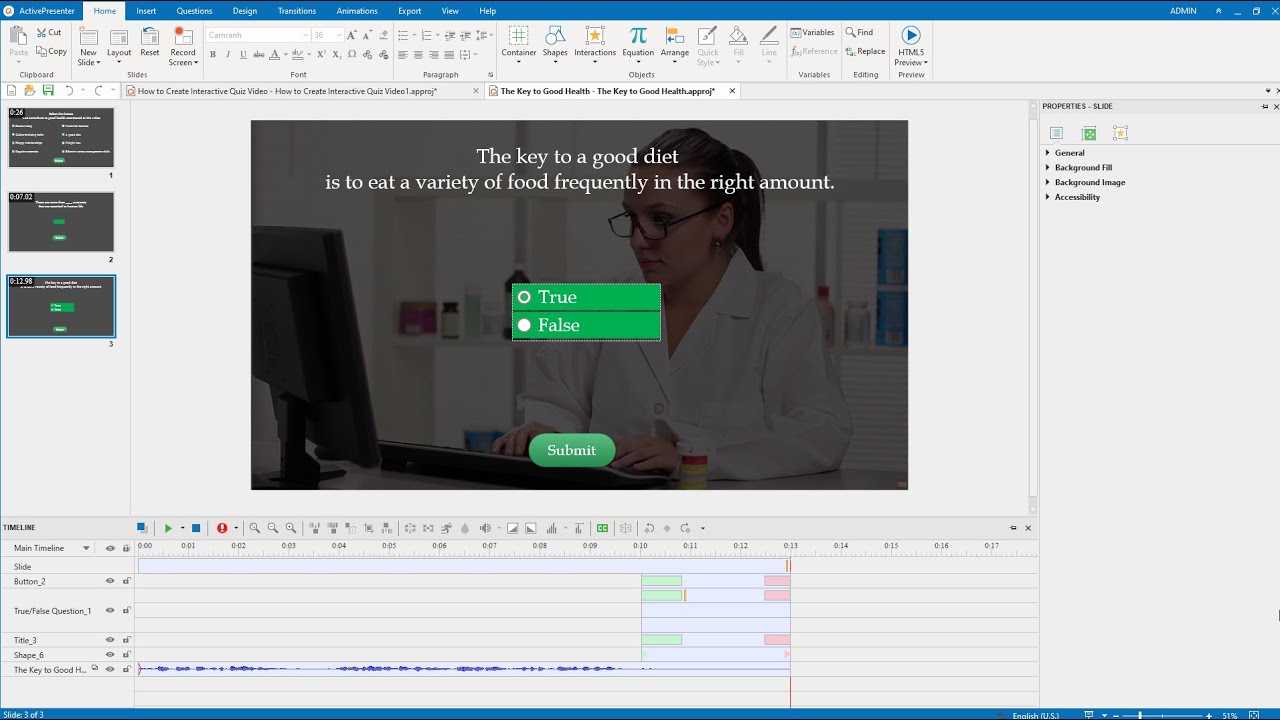Screen dimensions: 1280x720
Task: Stop timeline playback
Action: 196,528
